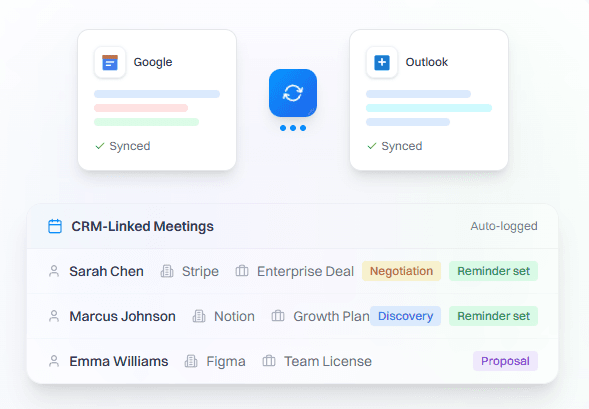Screen dimensions: 589x409
Task: Click the green checkmark in Outlook card
Action: (372, 146)
